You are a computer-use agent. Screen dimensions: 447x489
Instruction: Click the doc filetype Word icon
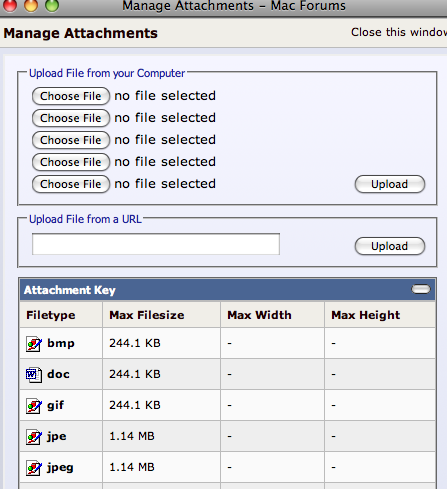34,375
